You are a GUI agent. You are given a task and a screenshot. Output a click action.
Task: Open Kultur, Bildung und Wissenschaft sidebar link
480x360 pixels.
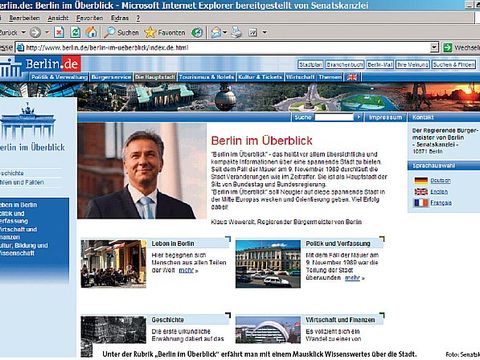coord(24,249)
